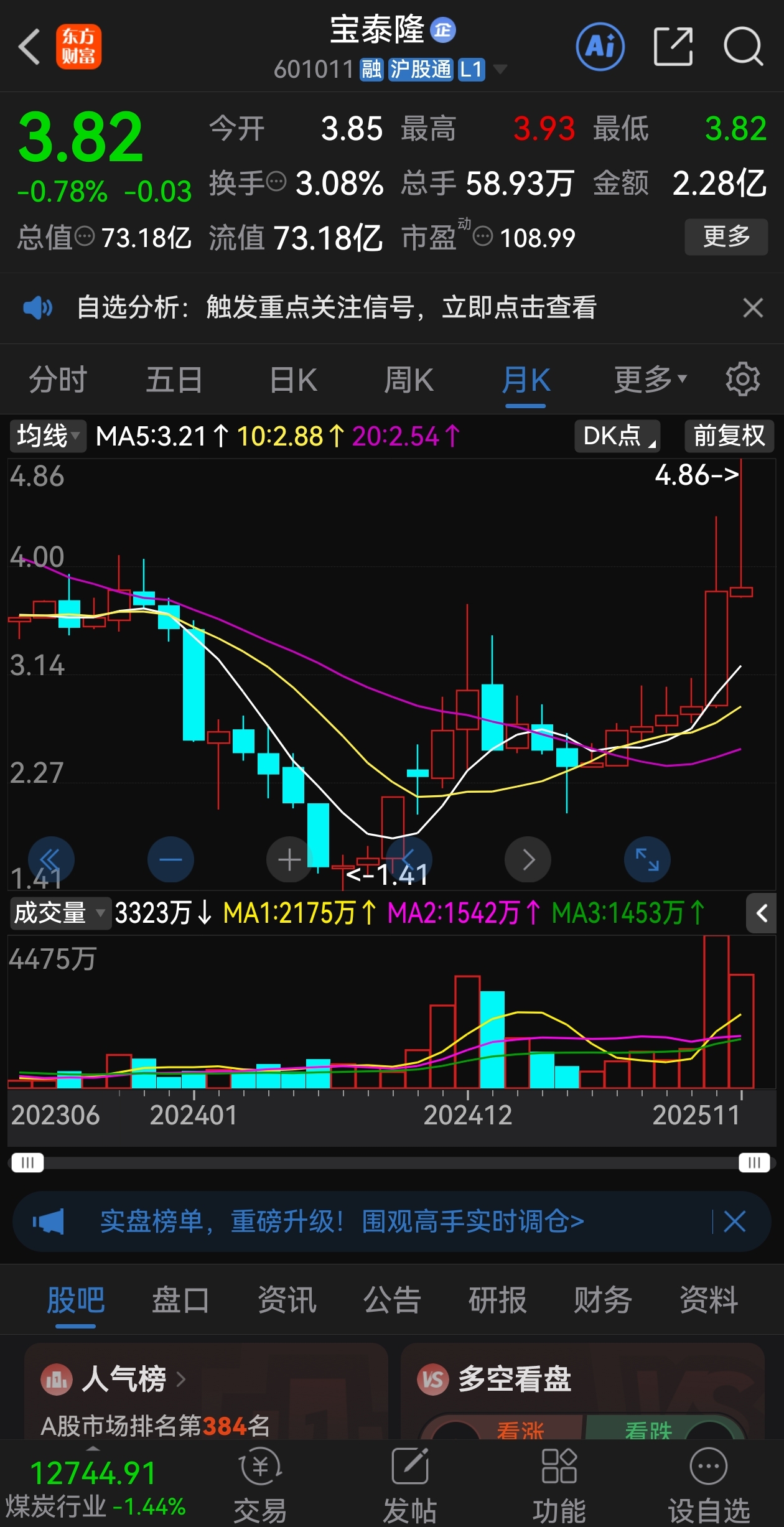Move chart right with arrow button
Image resolution: width=784 pixels, height=1527 pixels.
pos(528,859)
